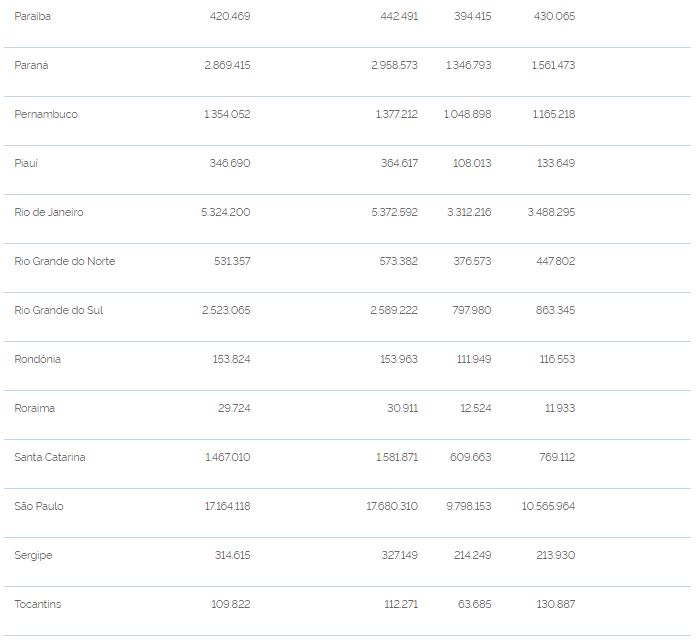Image resolution: width=696 pixels, height=643 pixels.
Task: Select the Pernambuco row label
Action: point(46,114)
